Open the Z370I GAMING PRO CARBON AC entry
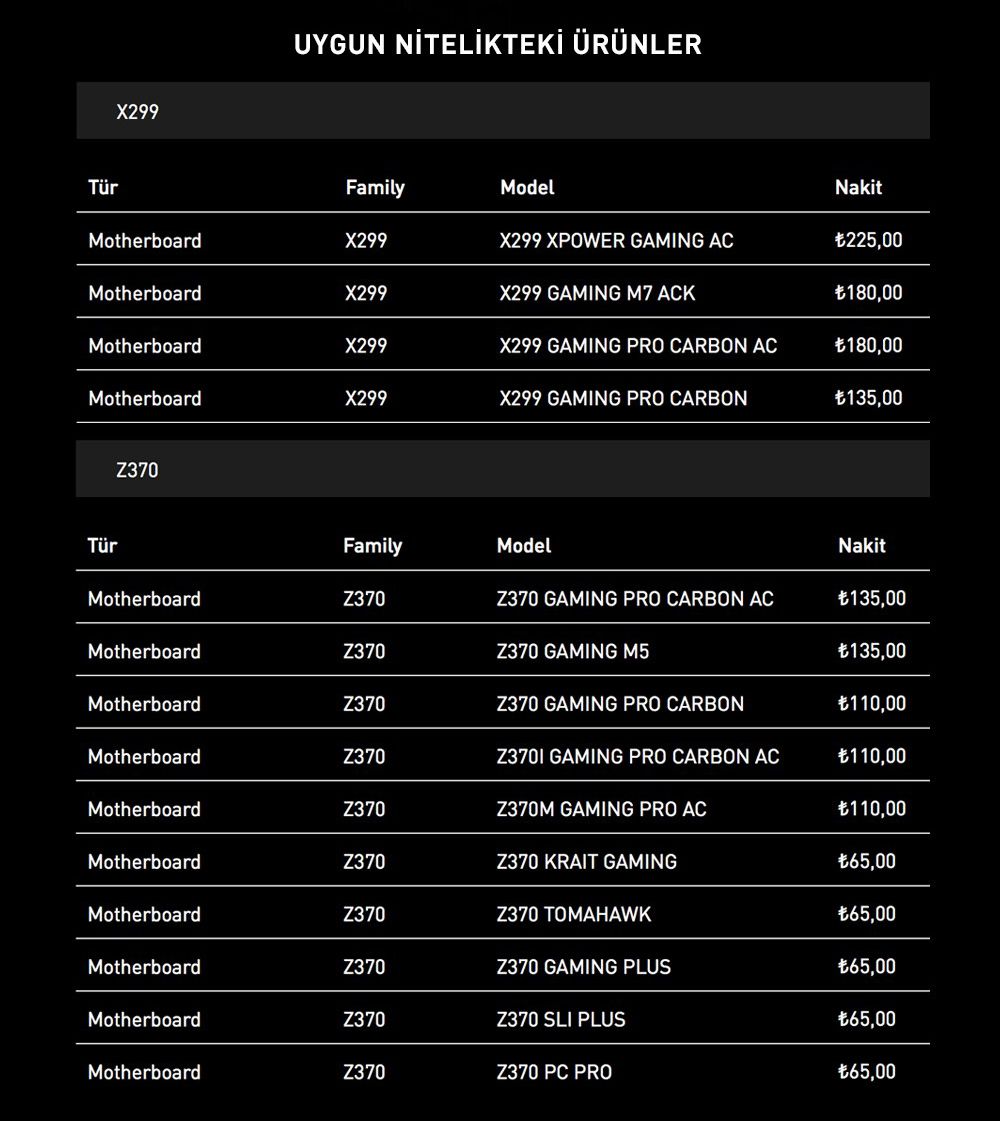Viewport: 1000px width, 1121px height. point(637,757)
